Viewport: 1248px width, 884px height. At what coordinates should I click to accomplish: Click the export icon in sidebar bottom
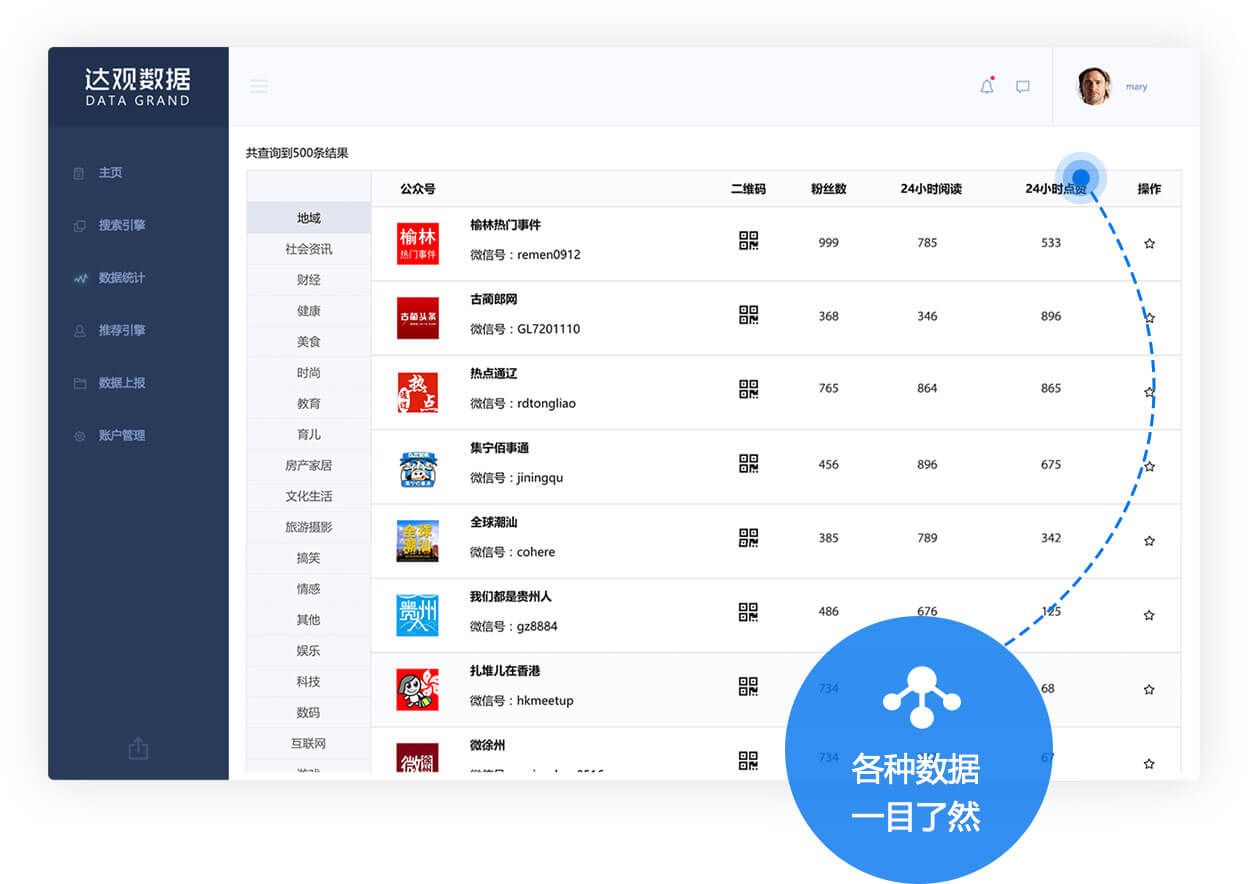tap(138, 748)
